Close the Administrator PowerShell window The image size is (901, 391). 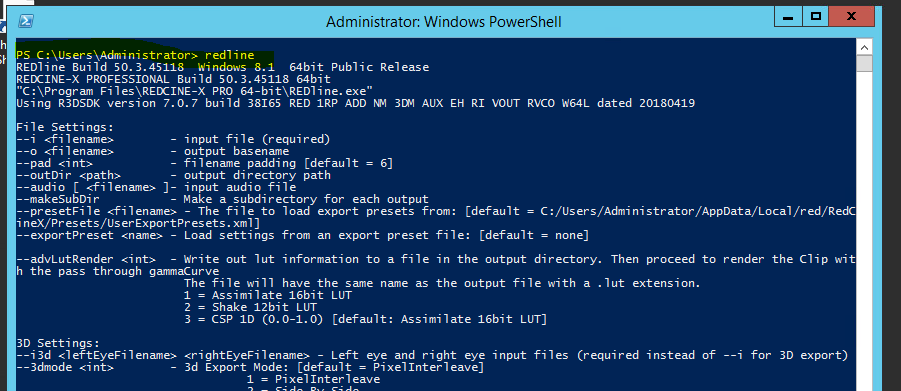click(852, 17)
